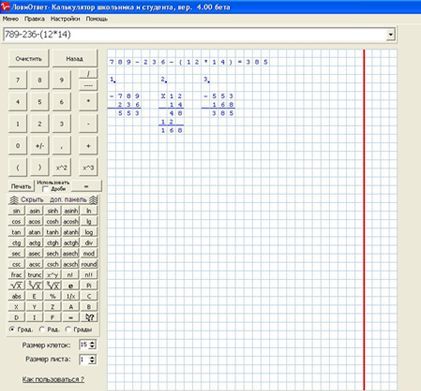The height and width of the screenshot is (391, 421).
Task: Click the Pi constant button
Action: click(x=89, y=286)
